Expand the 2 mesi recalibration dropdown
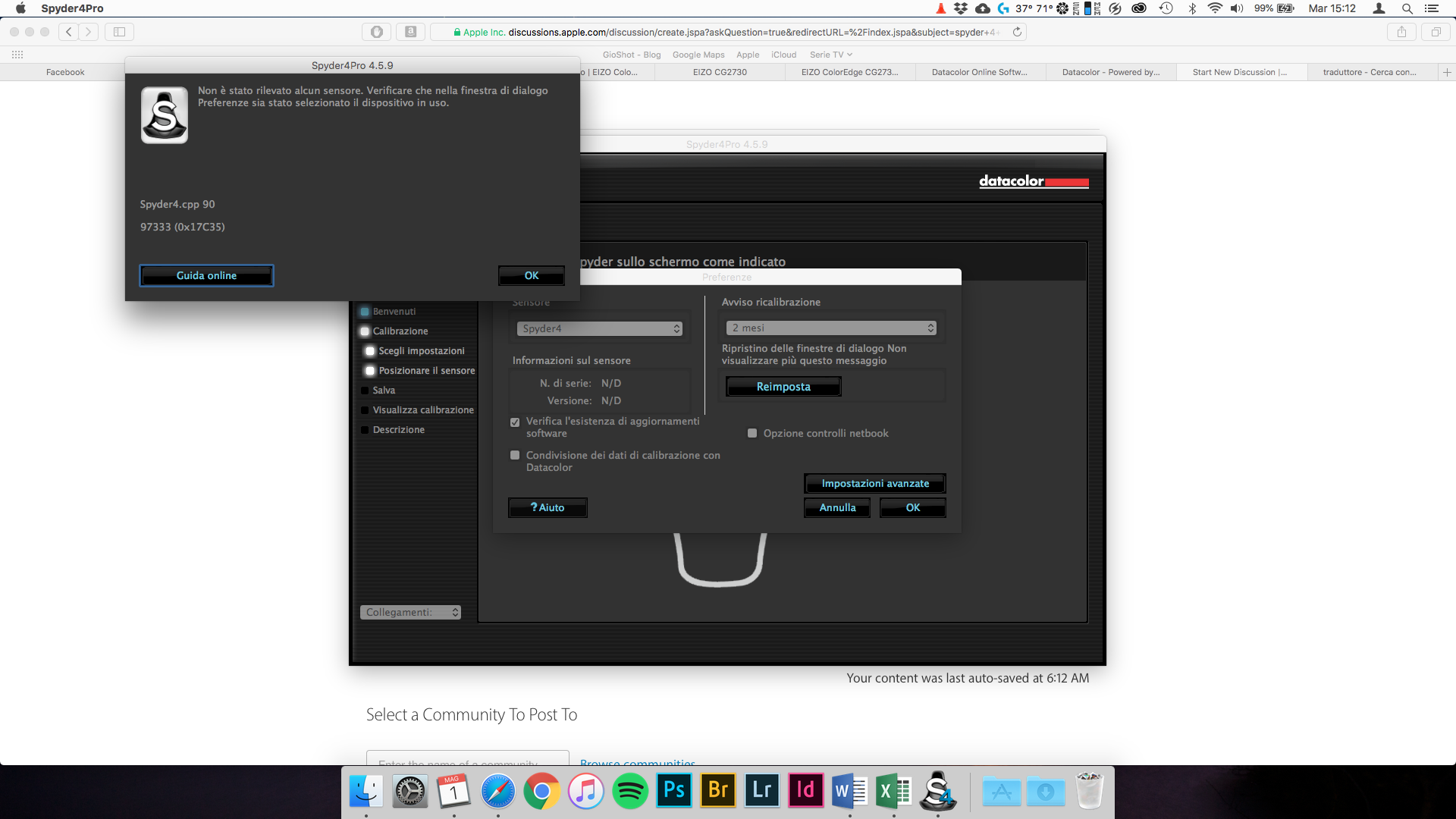1456x819 pixels. [x=831, y=328]
